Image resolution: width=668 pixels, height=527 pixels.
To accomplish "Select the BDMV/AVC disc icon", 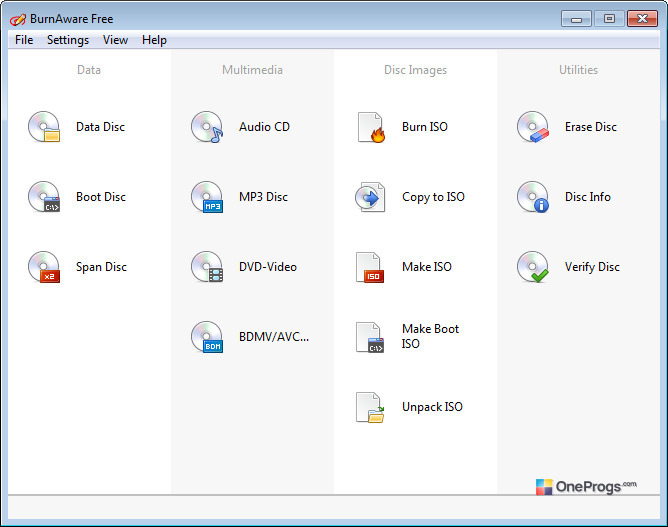I will coord(207,337).
